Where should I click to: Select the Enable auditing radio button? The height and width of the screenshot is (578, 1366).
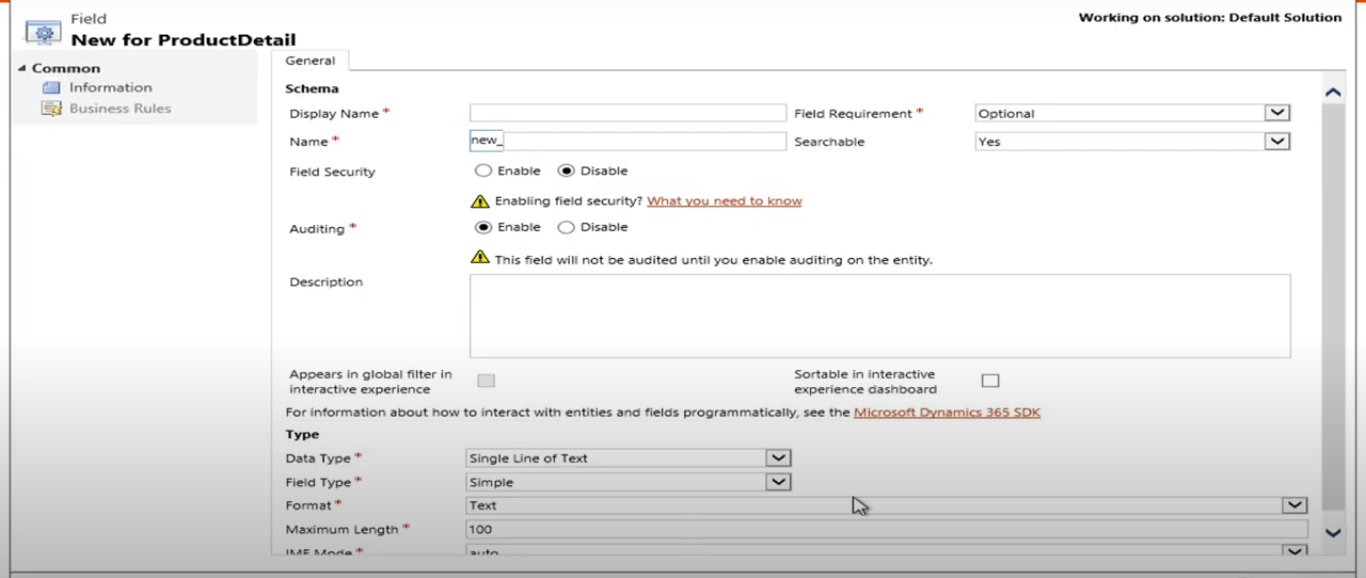click(482, 227)
